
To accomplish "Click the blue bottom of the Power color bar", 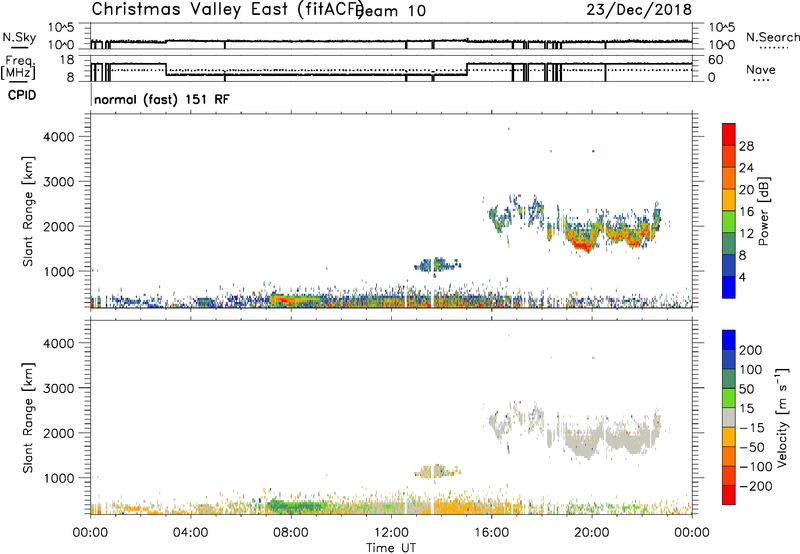I will tap(729, 287).
